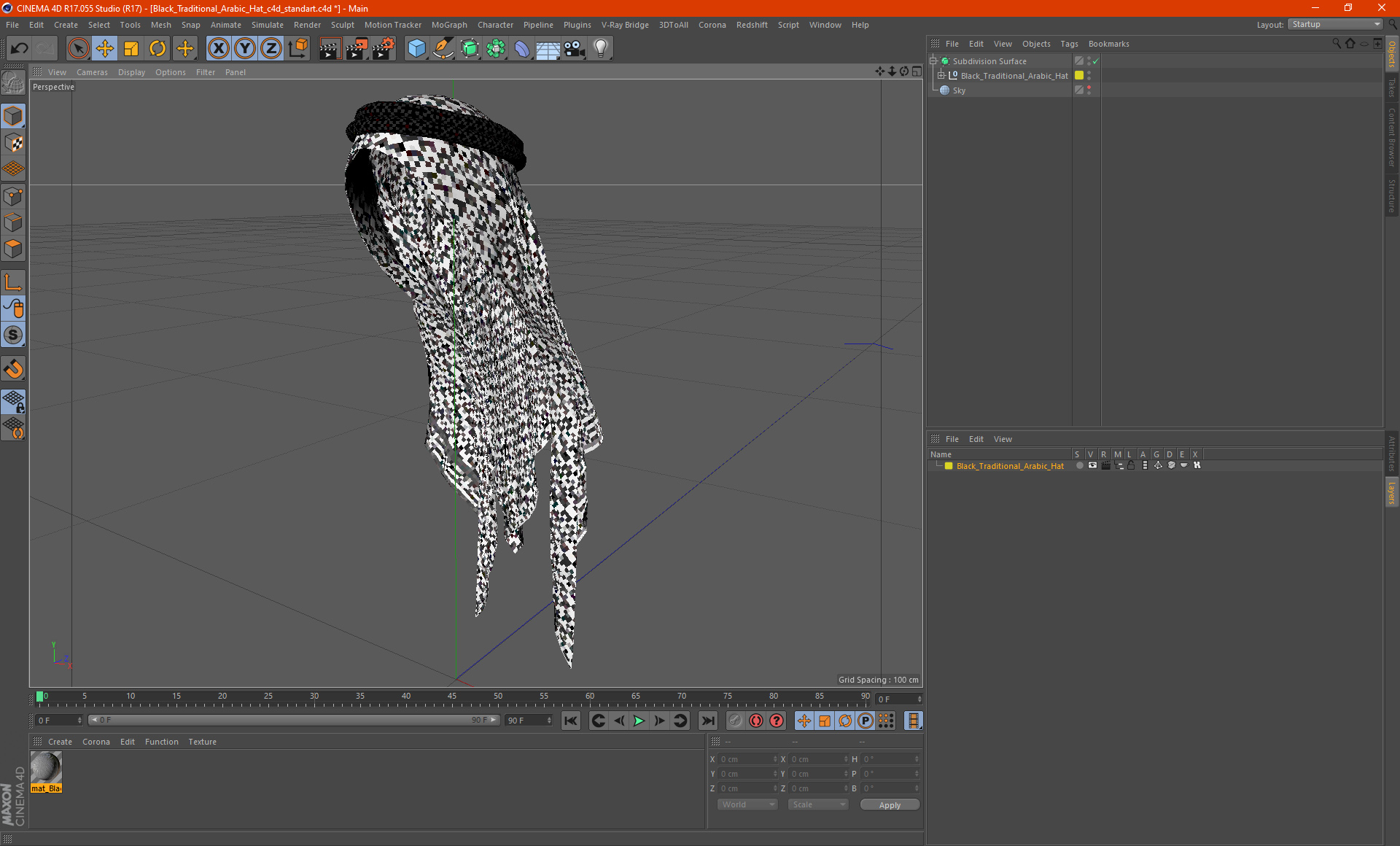Open the Objects manager Tags menu
Image resolution: width=1400 pixels, height=846 pixels.
1069,44
